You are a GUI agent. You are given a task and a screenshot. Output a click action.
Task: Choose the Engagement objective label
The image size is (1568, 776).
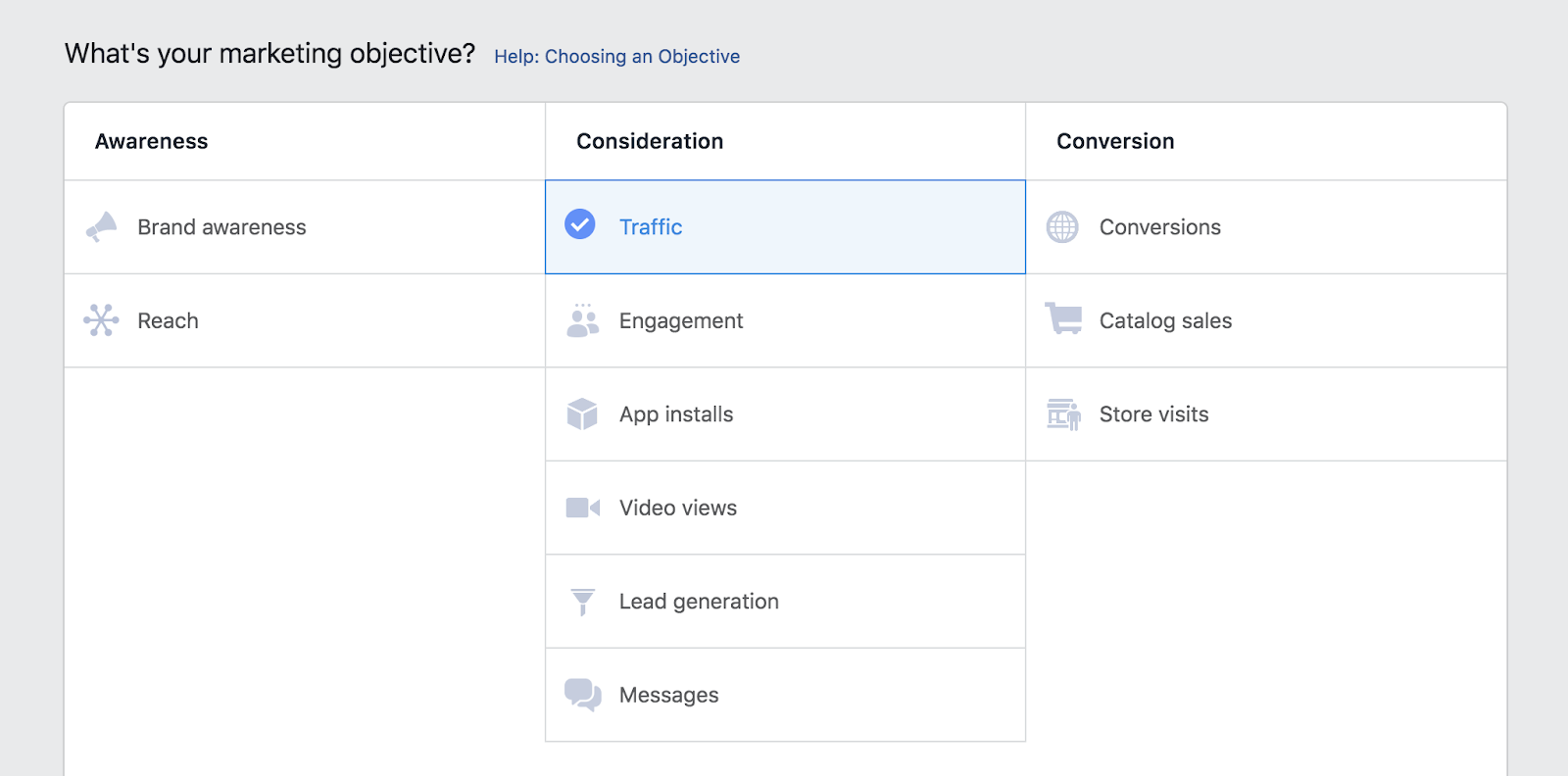click(x=681, y=321)
